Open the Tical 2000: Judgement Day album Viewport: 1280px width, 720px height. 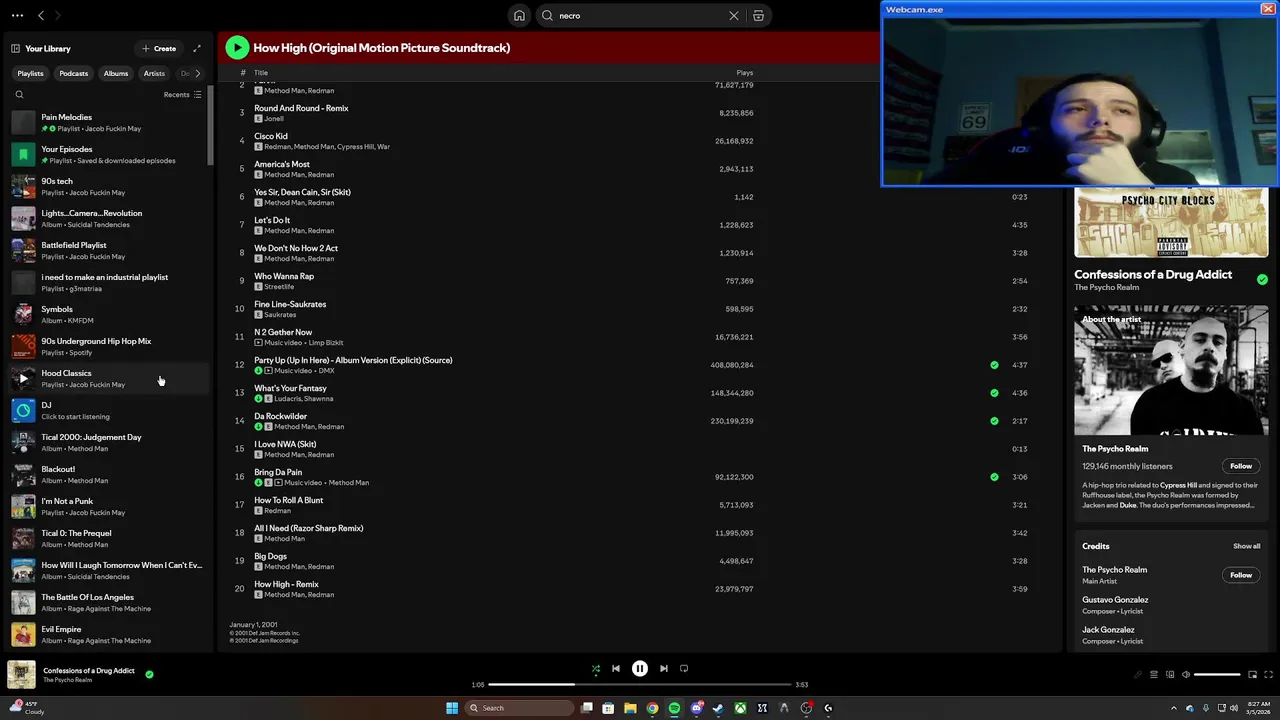point(108,442)
